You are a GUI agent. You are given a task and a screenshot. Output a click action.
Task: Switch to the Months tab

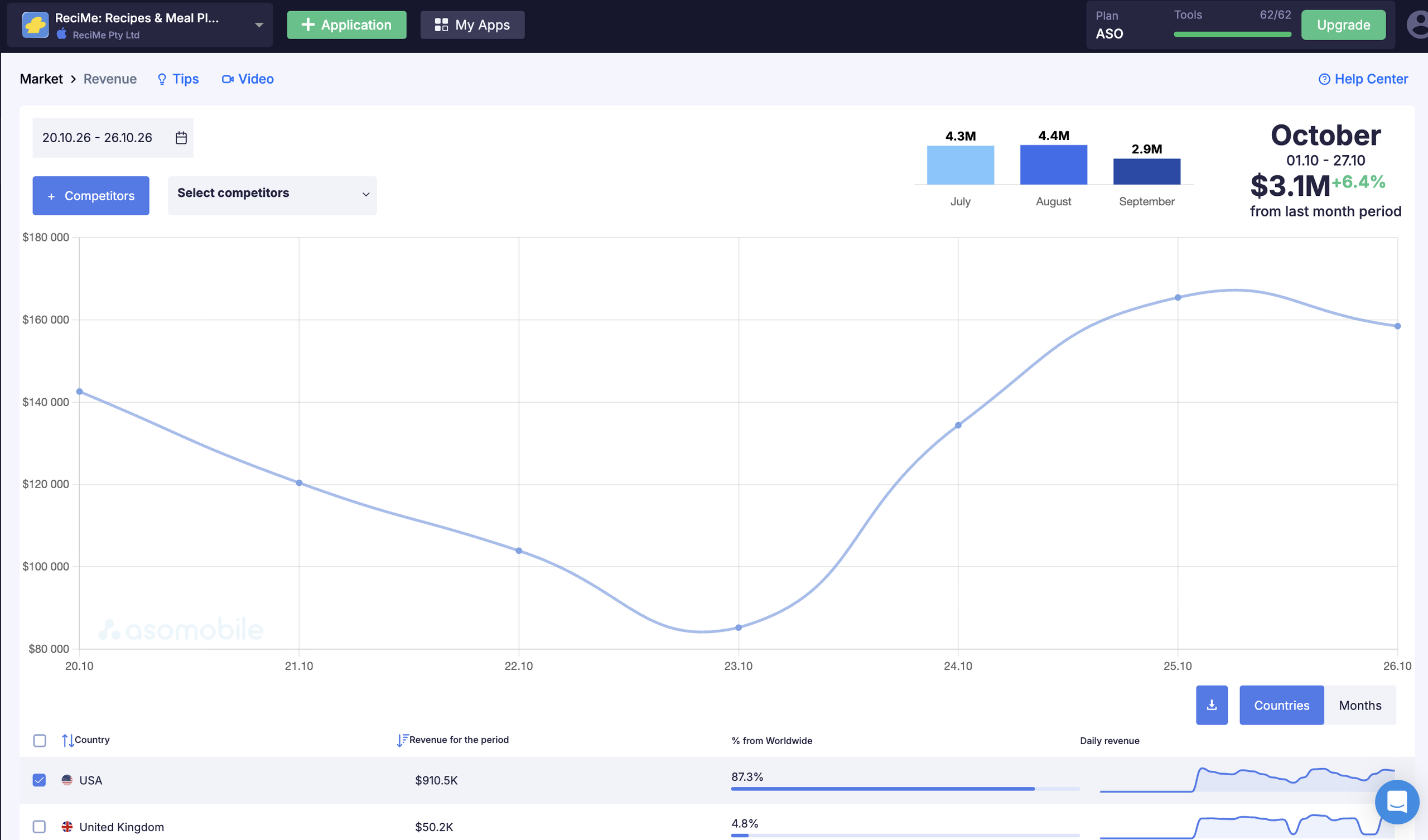coord(1359,705)
